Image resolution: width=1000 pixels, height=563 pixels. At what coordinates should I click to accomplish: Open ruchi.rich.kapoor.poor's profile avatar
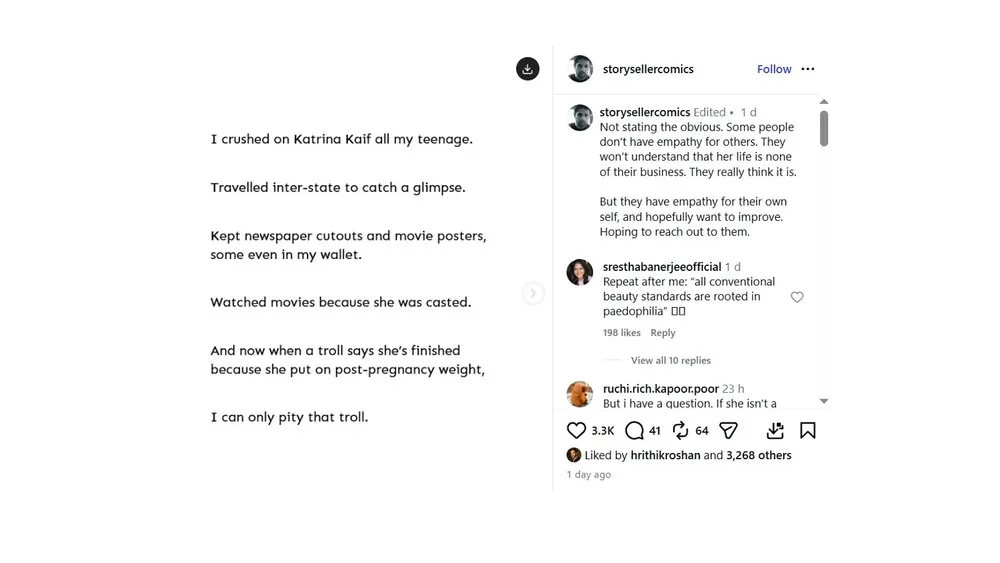(x=579, y=394)
